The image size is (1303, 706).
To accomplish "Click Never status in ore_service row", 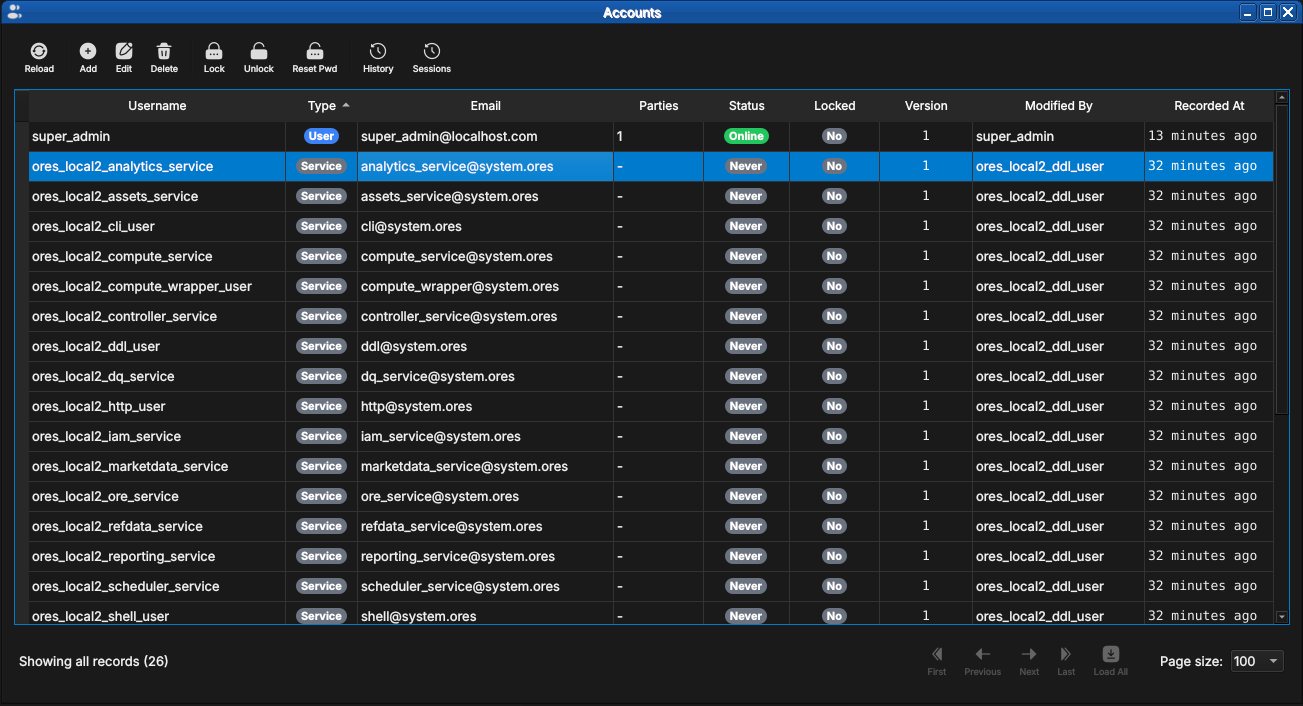I will click(746, 496).
